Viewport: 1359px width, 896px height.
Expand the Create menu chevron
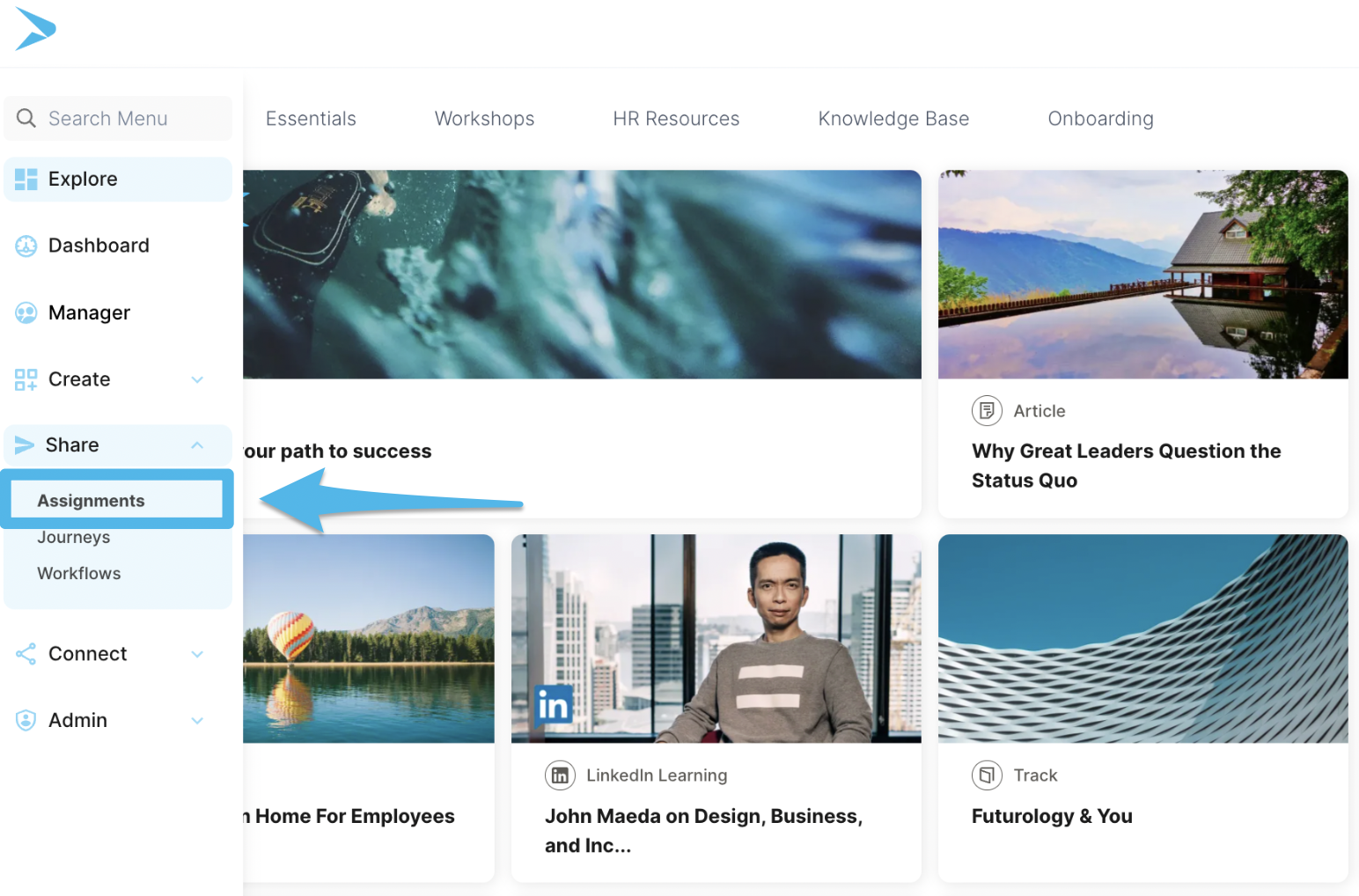point(197,380)
